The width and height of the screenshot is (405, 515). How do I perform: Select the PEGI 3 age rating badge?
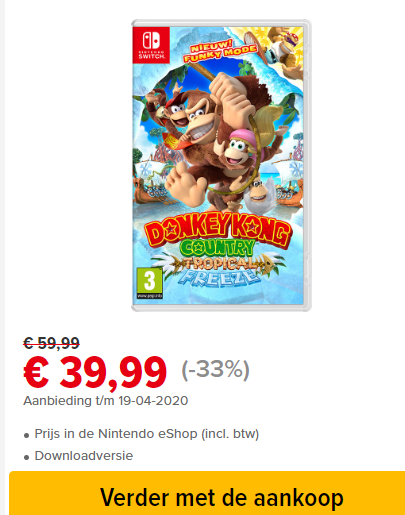150,283
